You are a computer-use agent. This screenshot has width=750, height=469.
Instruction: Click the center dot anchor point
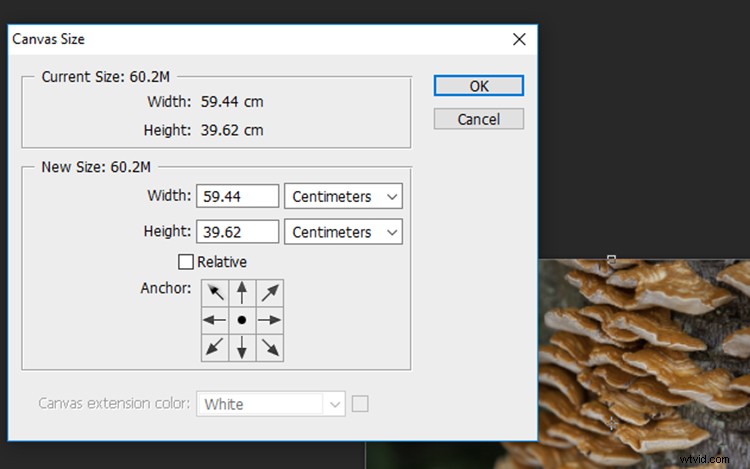[x=242, y=320]
